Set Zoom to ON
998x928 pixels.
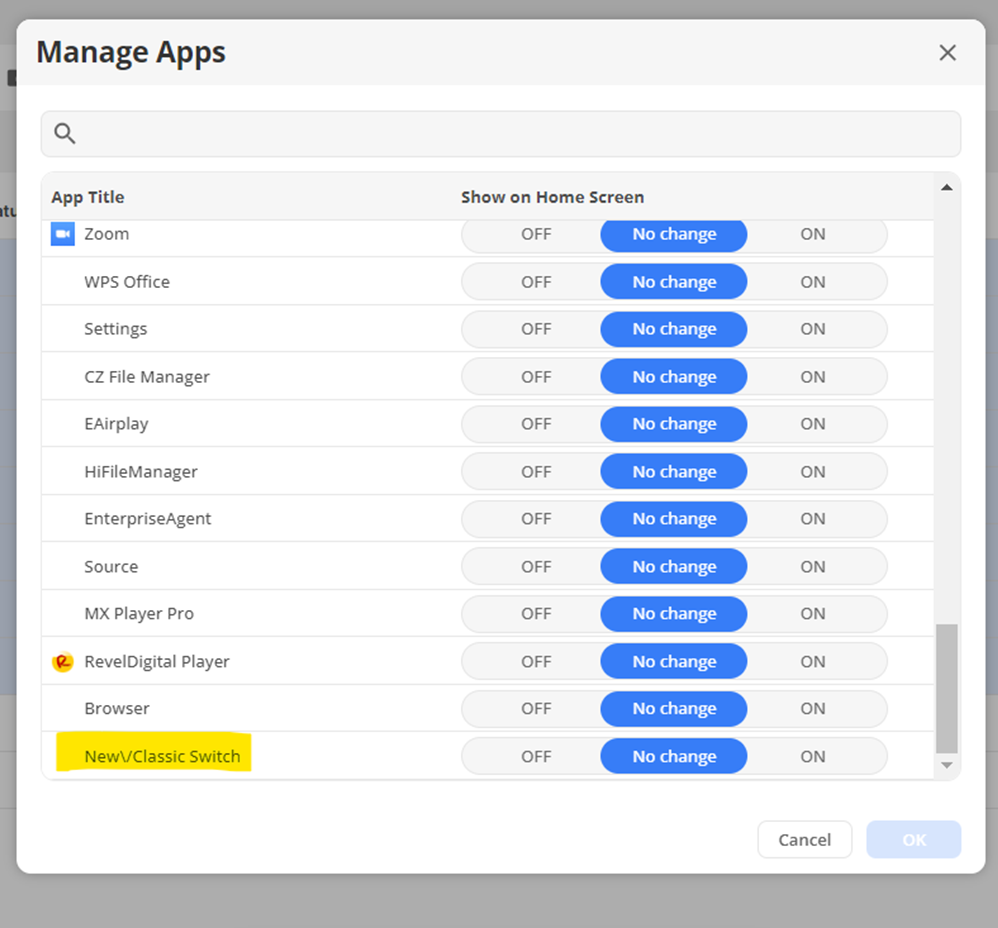813,234
